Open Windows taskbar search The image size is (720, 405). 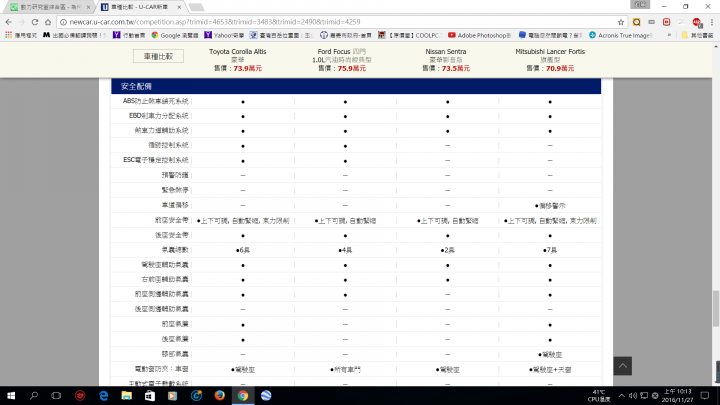pos(34,395)
